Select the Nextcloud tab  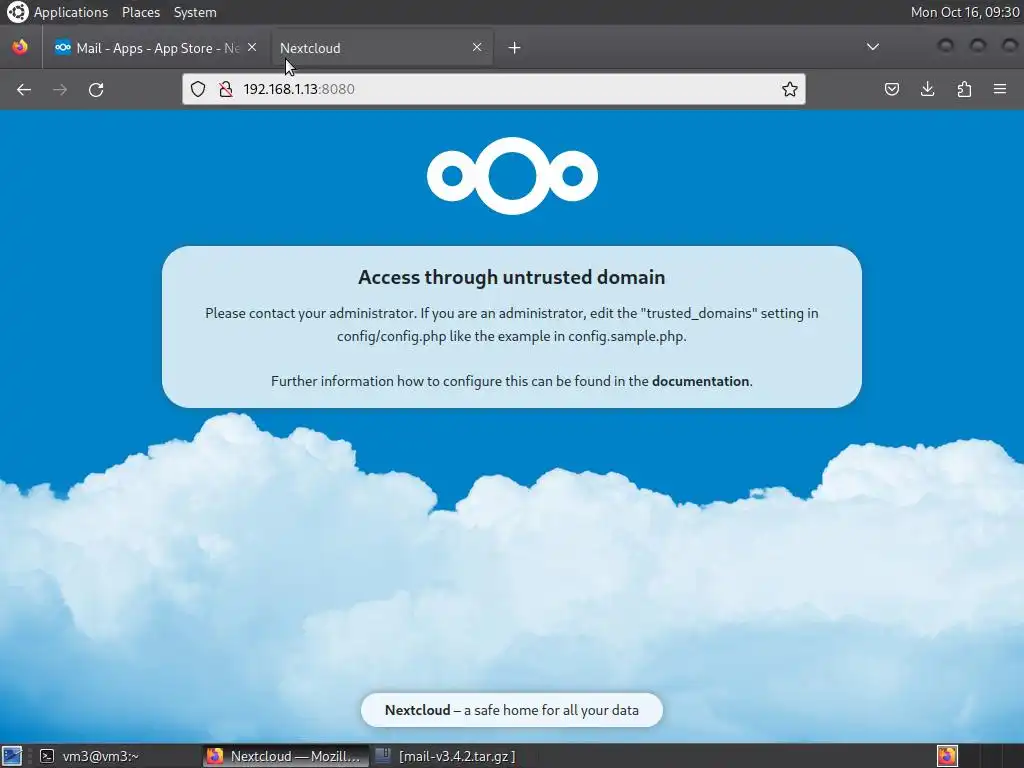click(382, 48)
